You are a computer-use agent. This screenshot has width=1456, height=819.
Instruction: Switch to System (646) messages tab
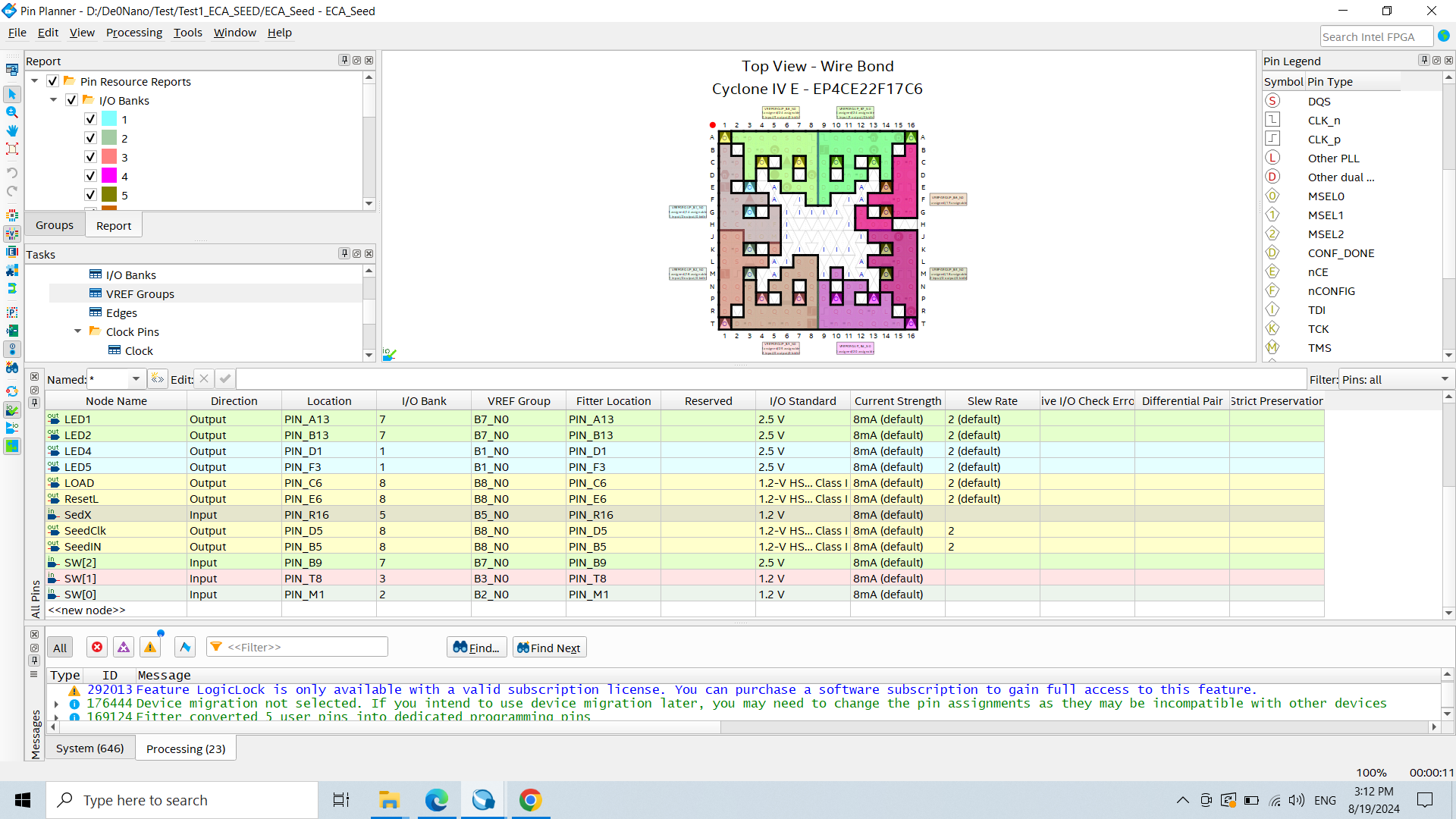coord(89,748)
